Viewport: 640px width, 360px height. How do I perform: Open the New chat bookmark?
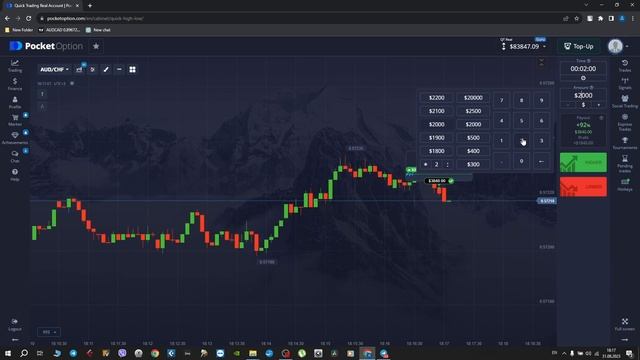coord(98,30)
